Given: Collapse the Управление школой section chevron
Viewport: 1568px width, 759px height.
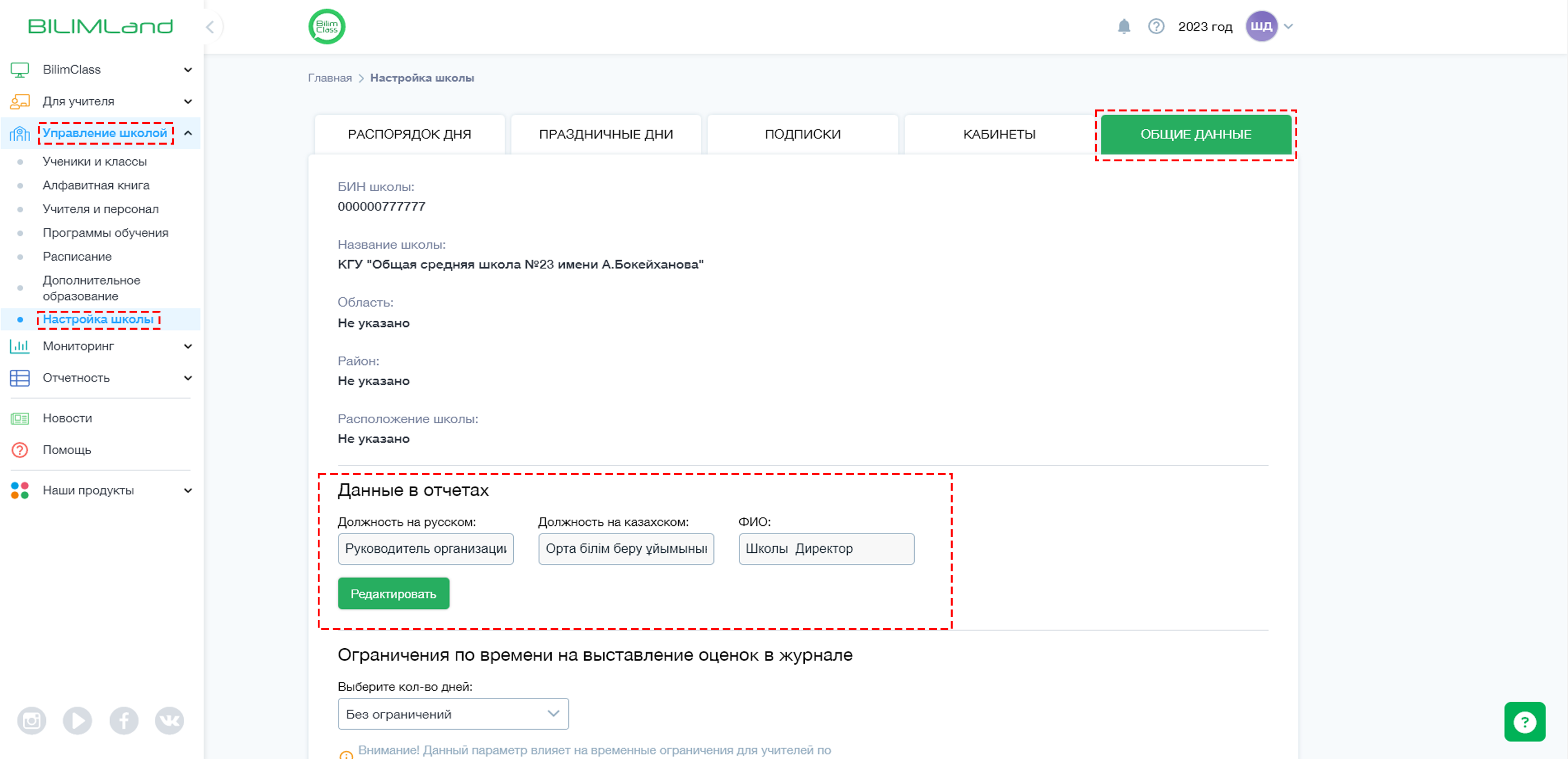Looking at the screenshot, I should click(x=188, y=133).
